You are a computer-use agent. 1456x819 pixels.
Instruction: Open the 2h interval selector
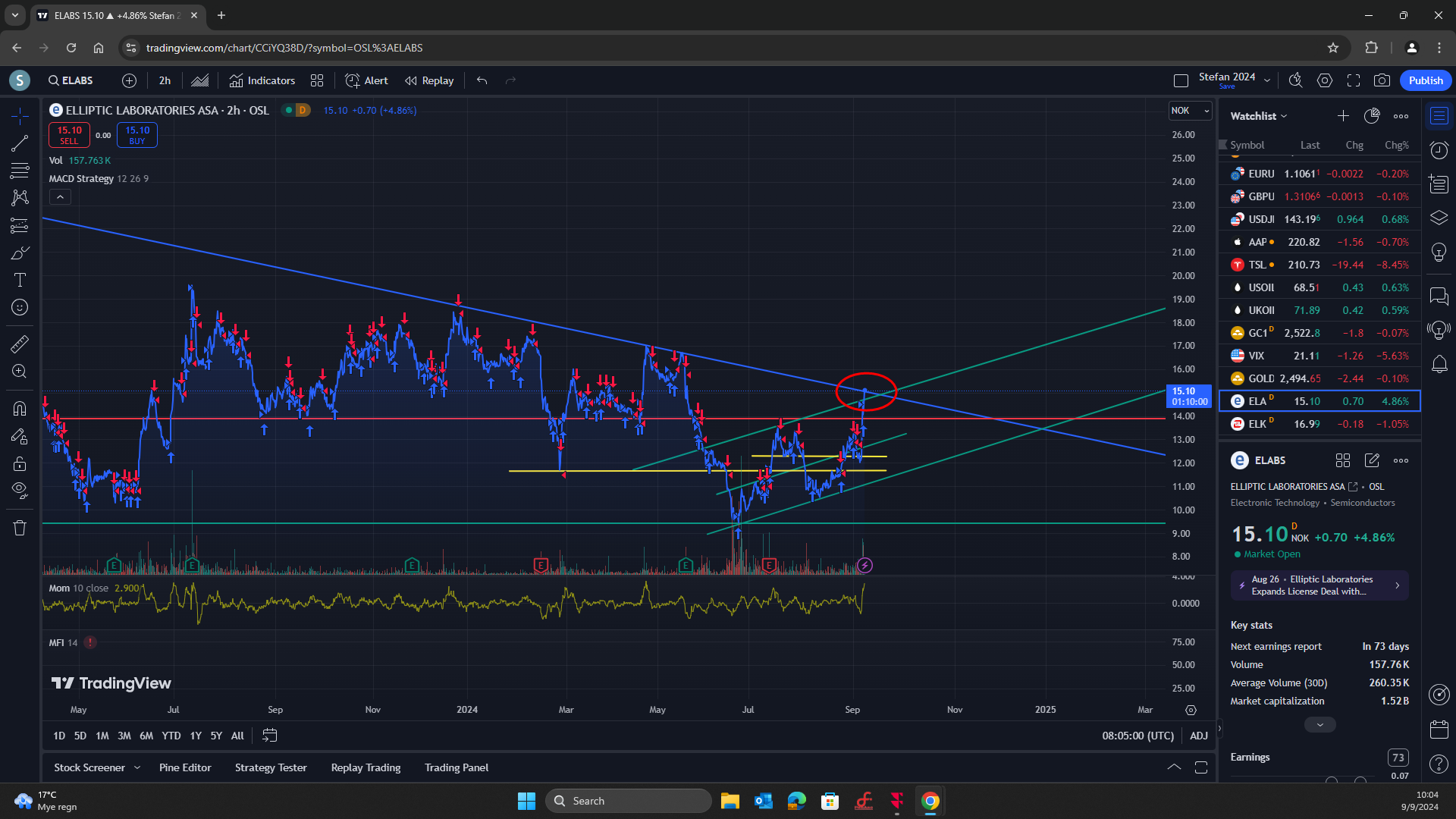click(x=165, y=80)
